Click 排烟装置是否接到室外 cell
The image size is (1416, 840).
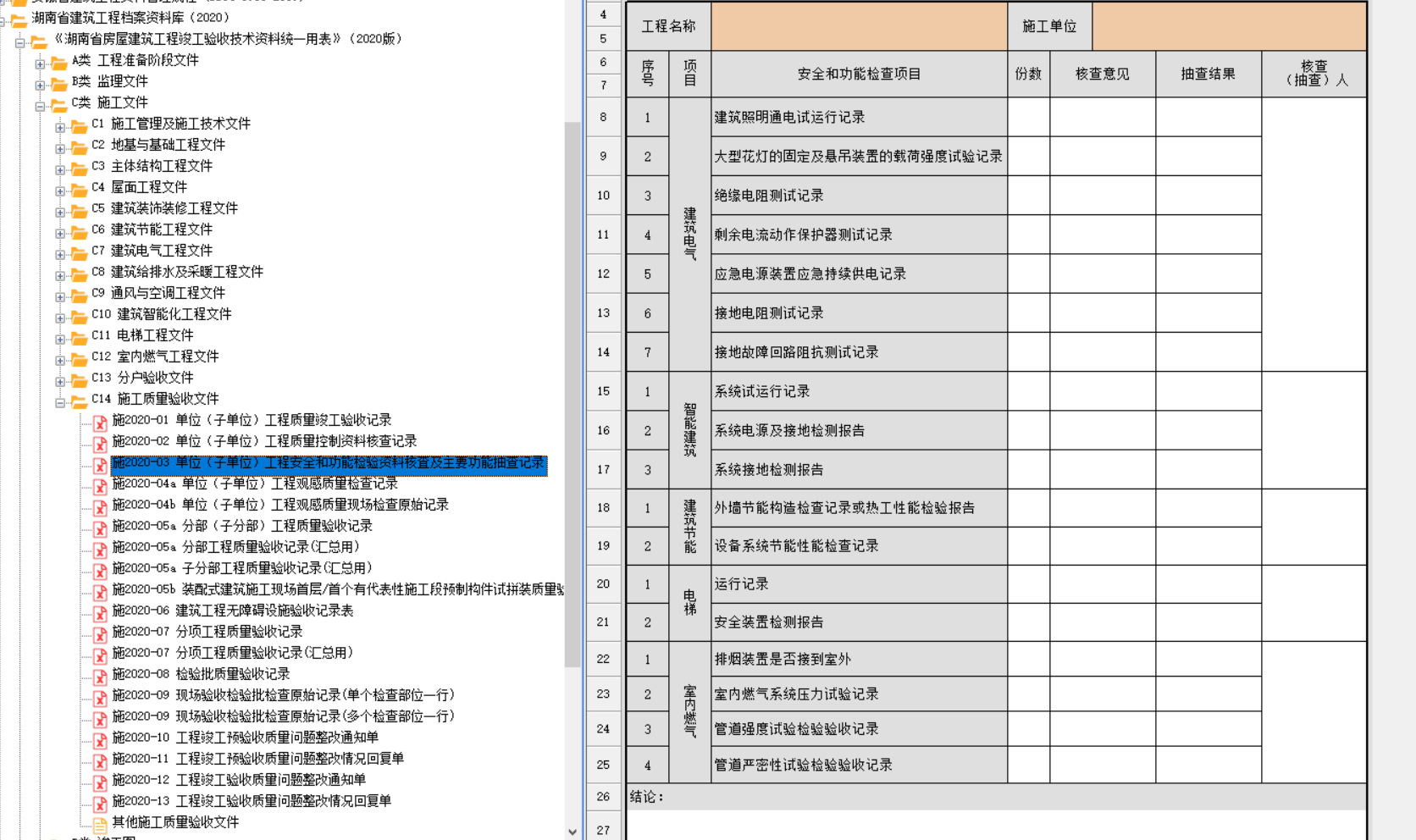(860, 659)
